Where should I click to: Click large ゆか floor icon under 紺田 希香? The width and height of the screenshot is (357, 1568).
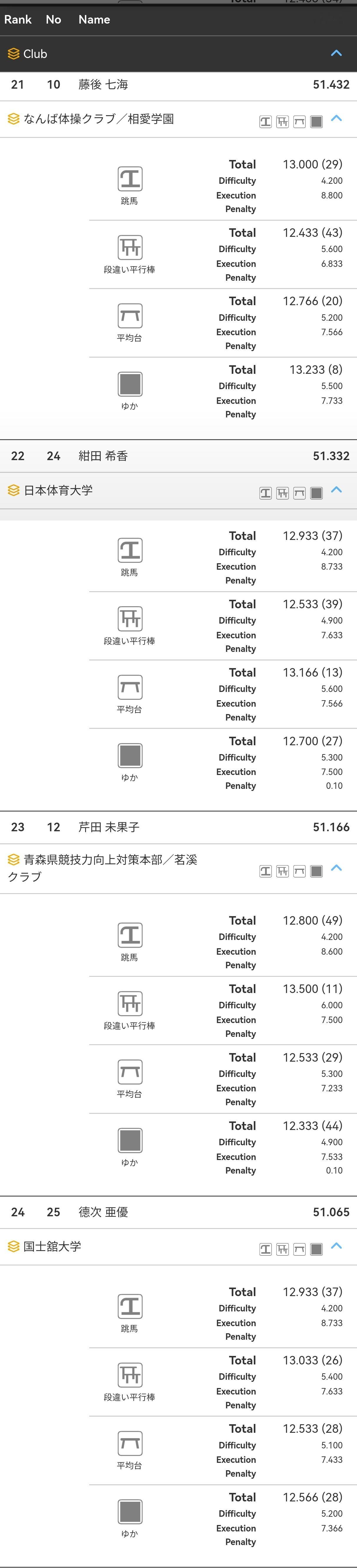130,755
